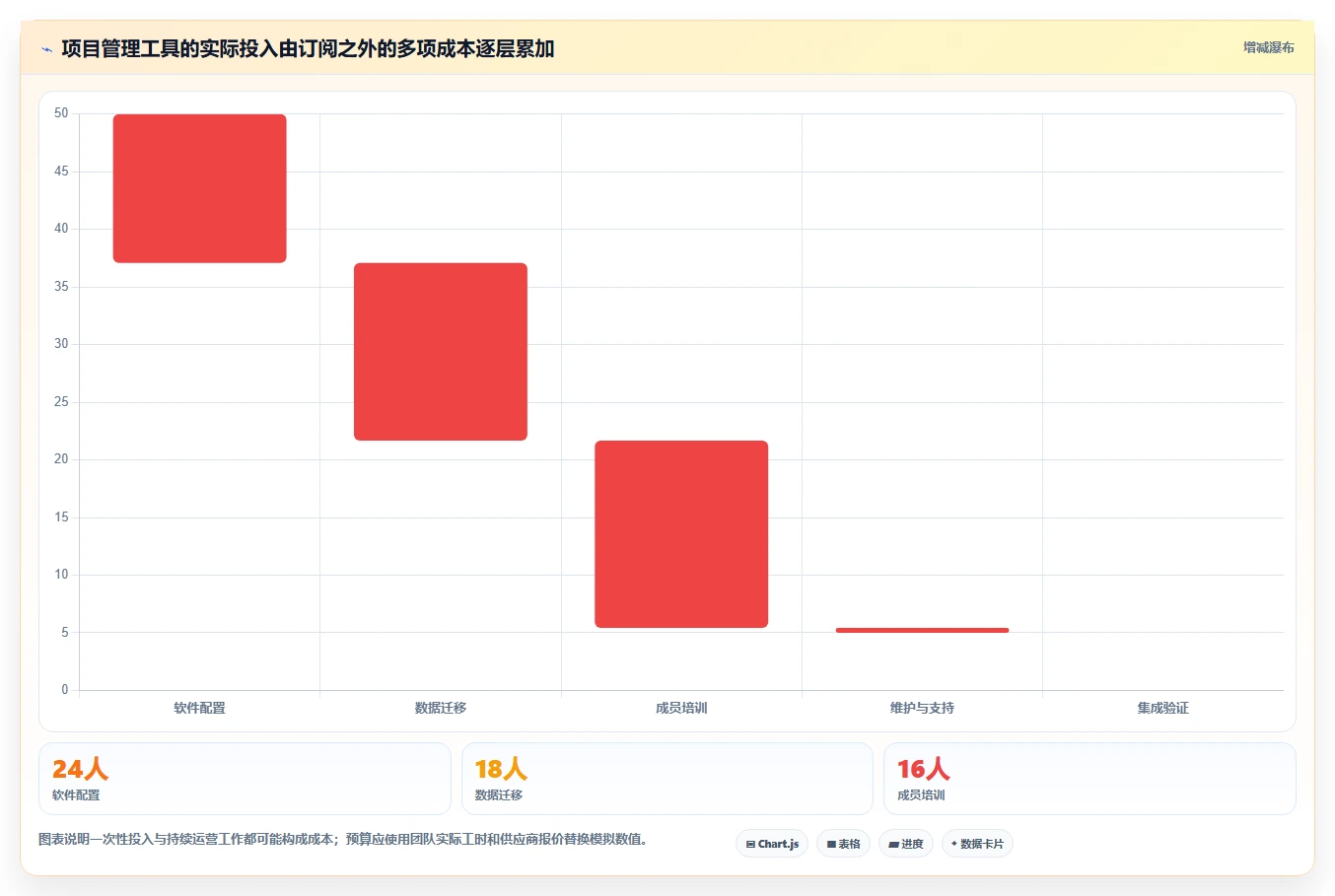Click the 增减瀑布 label in the header
Screen dimensions: 1335x896
pos(1268,47)
